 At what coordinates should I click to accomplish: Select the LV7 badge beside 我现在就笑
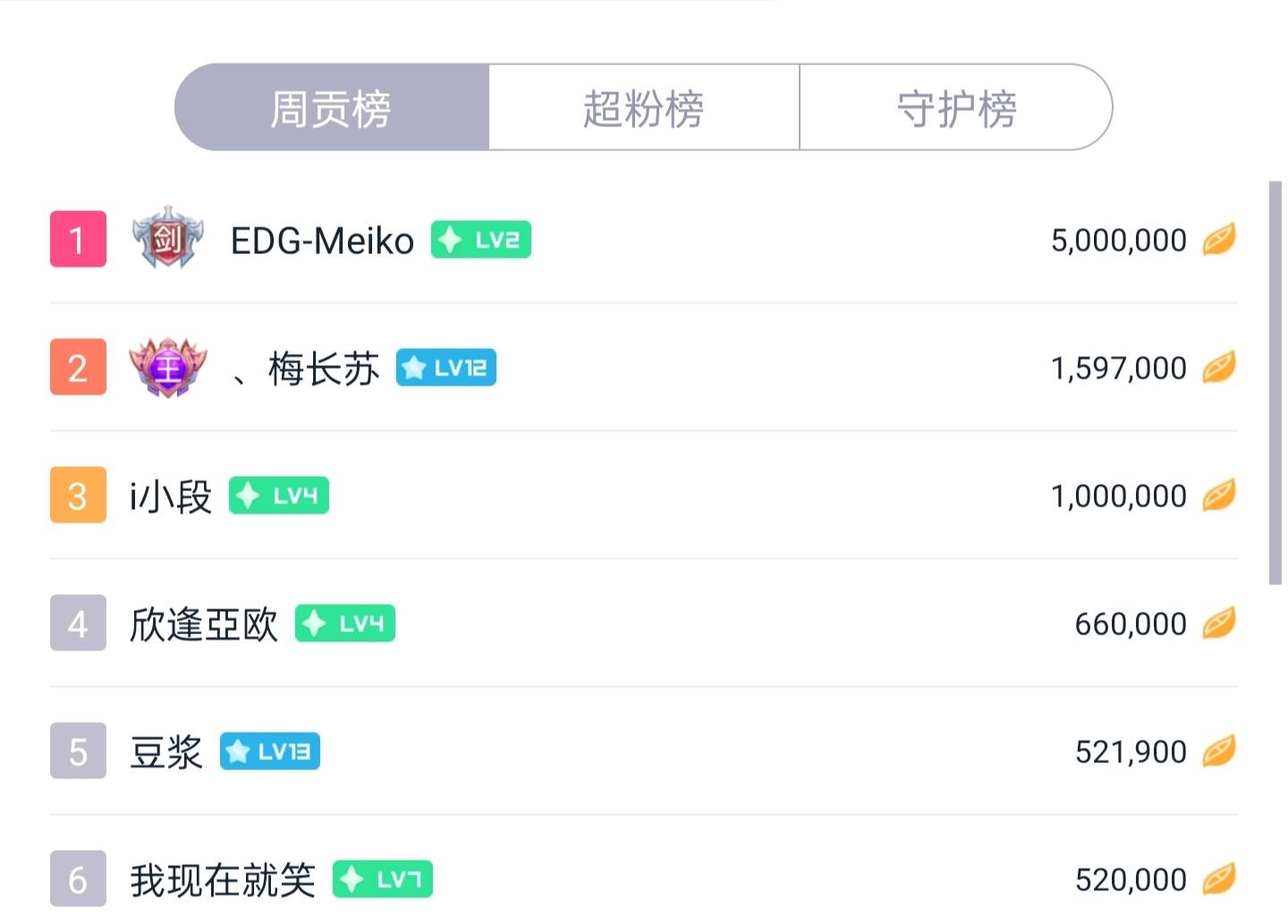[382, 878]
